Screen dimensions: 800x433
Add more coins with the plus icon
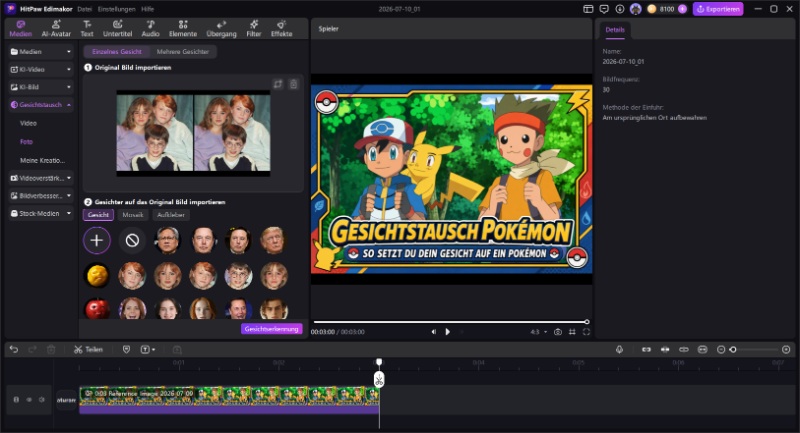tap(682, 9)
